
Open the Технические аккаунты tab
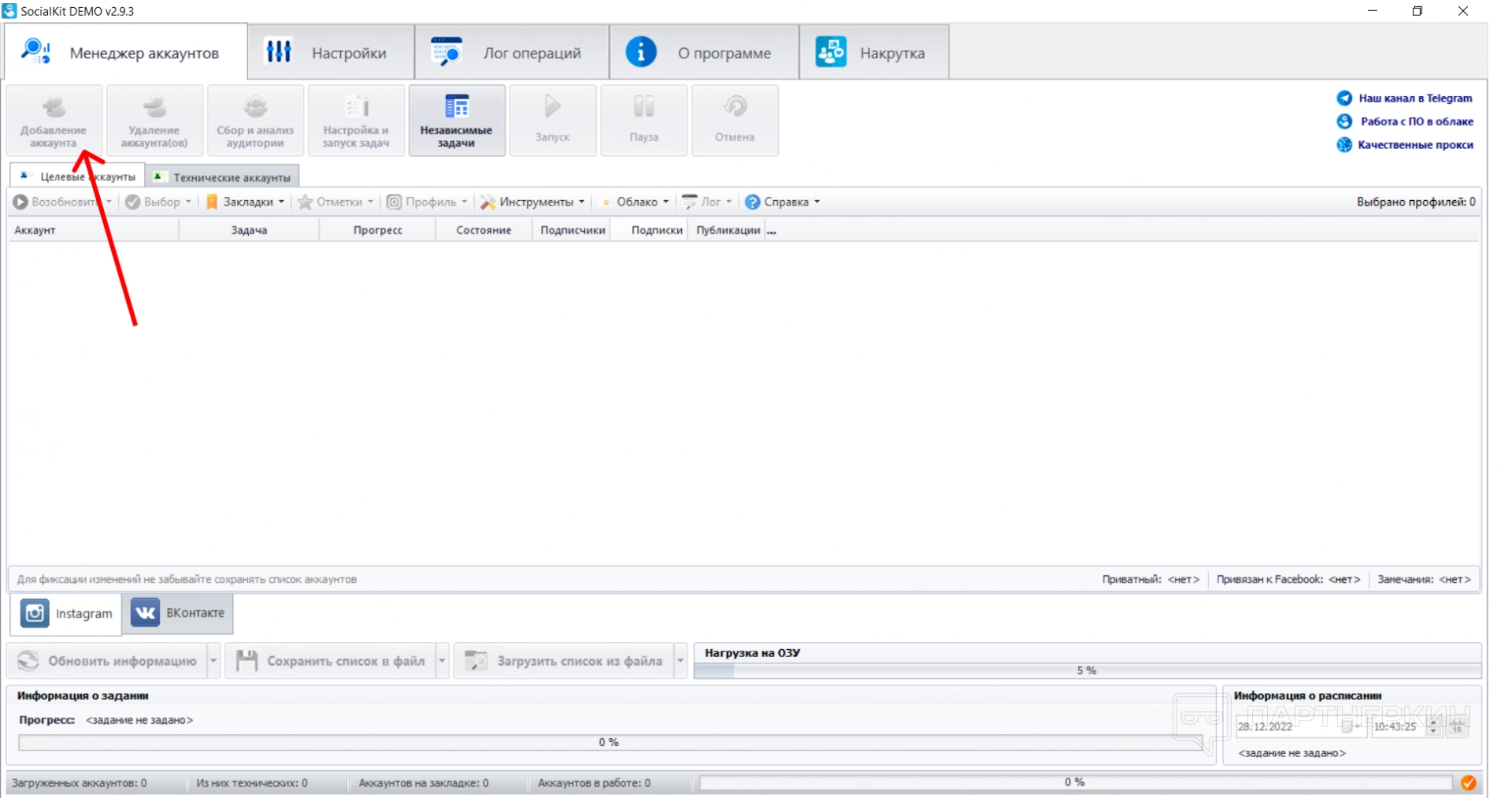(224, 177)
